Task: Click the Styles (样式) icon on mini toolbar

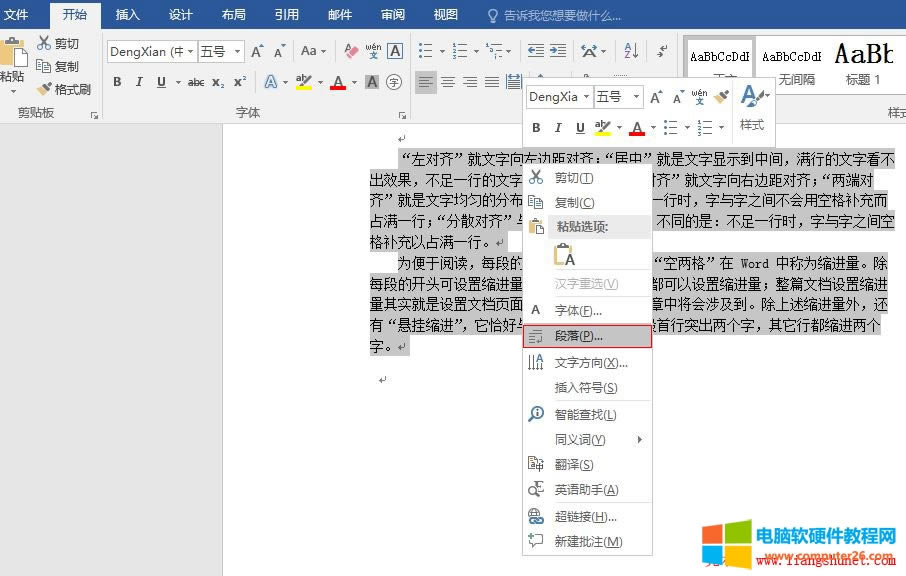Action: [749, 97]
